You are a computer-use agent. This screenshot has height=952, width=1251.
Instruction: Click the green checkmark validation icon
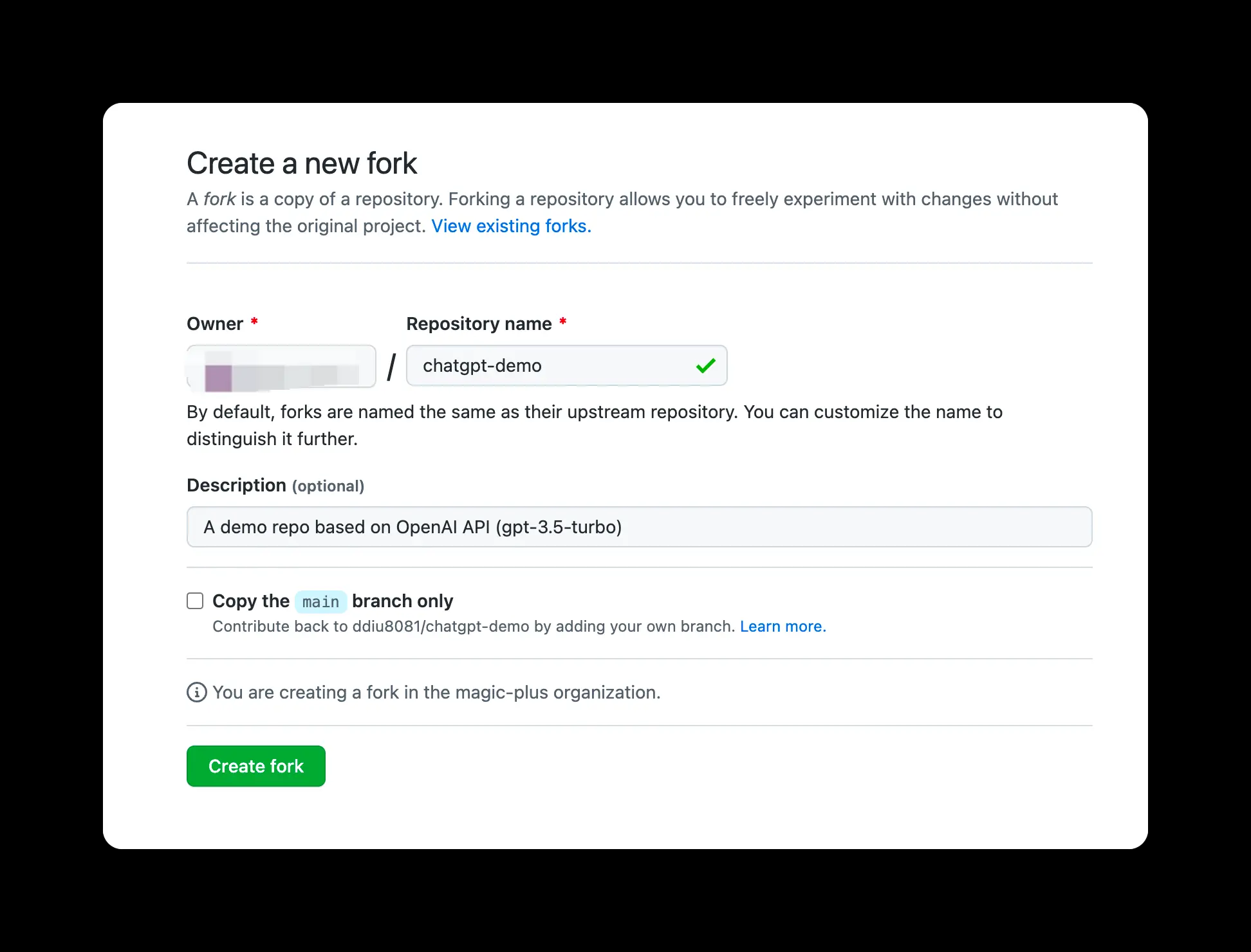pyautogui.click(x=705, y=365)
